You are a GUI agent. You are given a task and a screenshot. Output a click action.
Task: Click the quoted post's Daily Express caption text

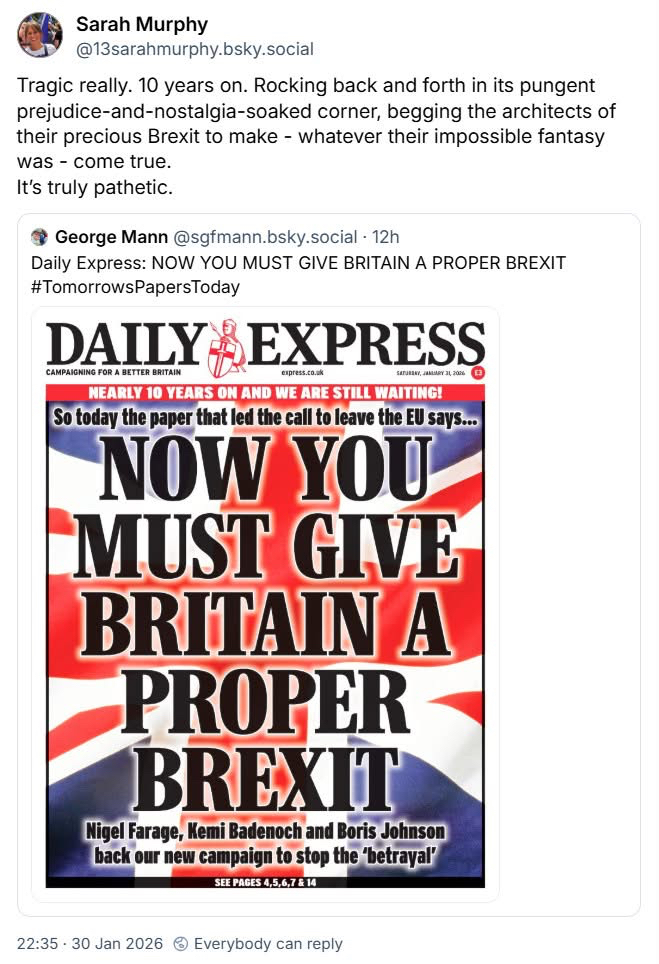coord(298,262)
